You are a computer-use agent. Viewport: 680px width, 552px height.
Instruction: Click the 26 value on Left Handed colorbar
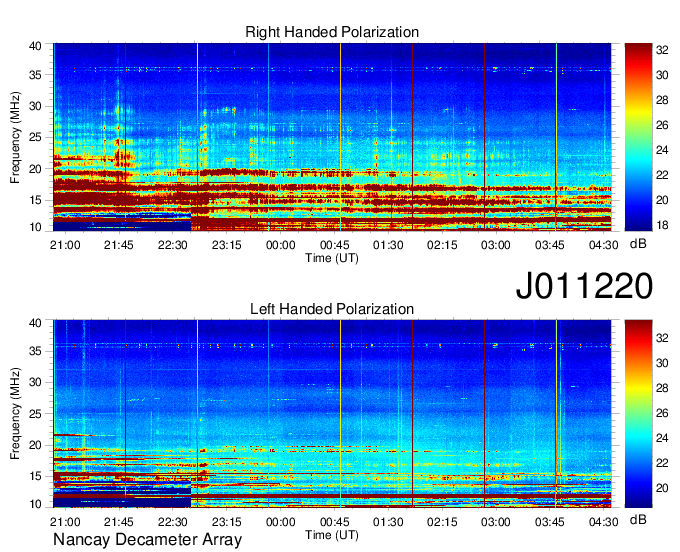point(662,413)
